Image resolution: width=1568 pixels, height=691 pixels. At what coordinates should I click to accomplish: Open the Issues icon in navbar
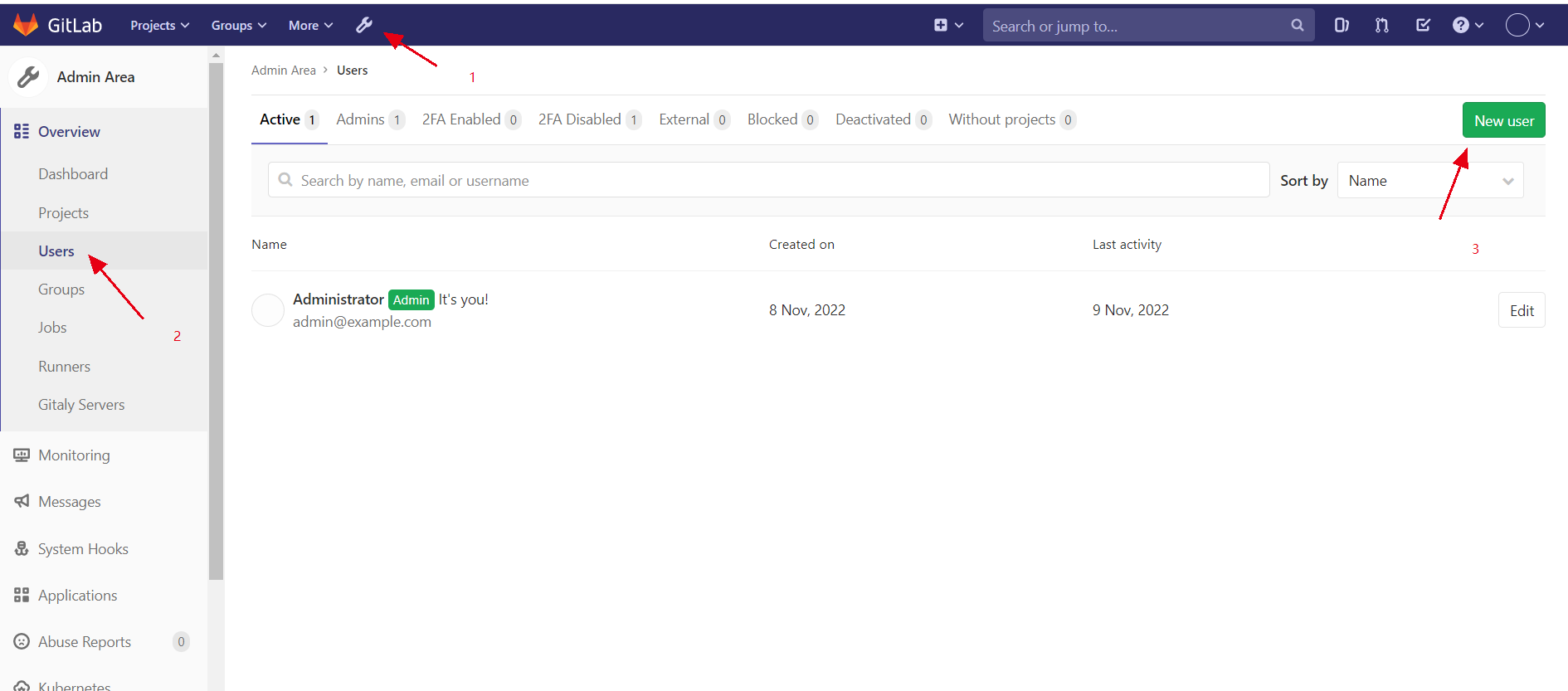(x=1342, y=26)
